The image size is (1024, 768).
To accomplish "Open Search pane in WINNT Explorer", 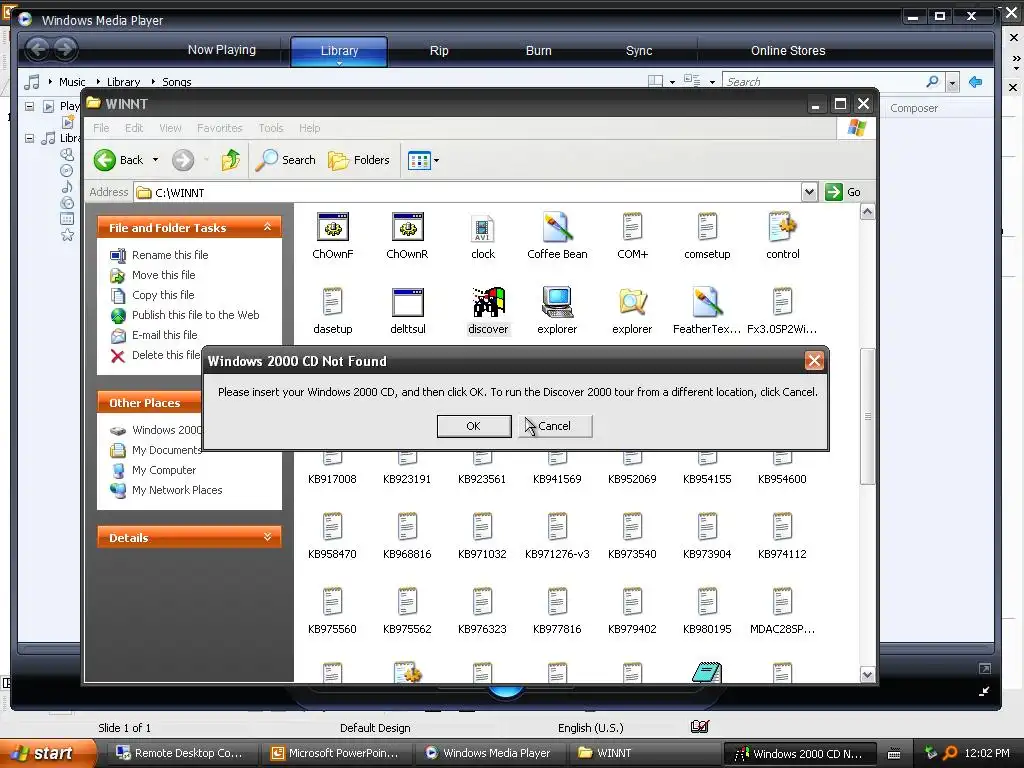I will pos(285,160).
